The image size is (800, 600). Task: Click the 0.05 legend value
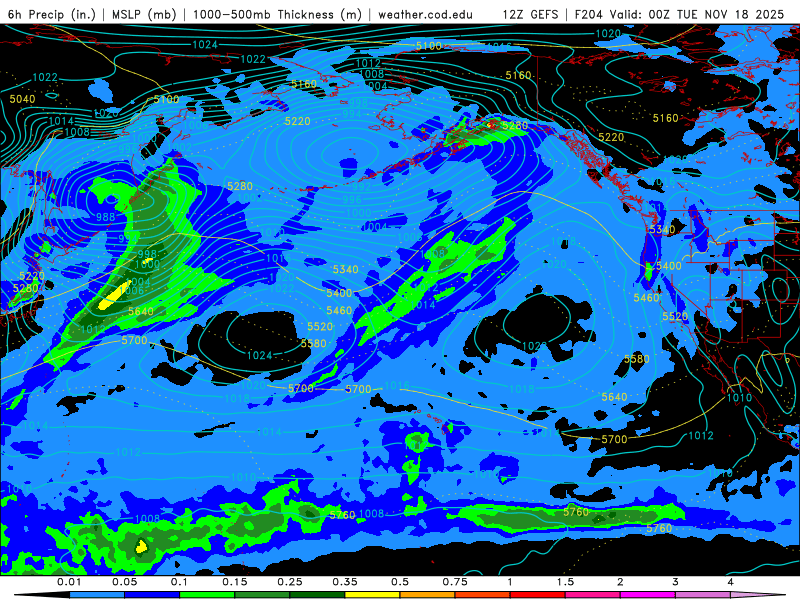point(124,582)
